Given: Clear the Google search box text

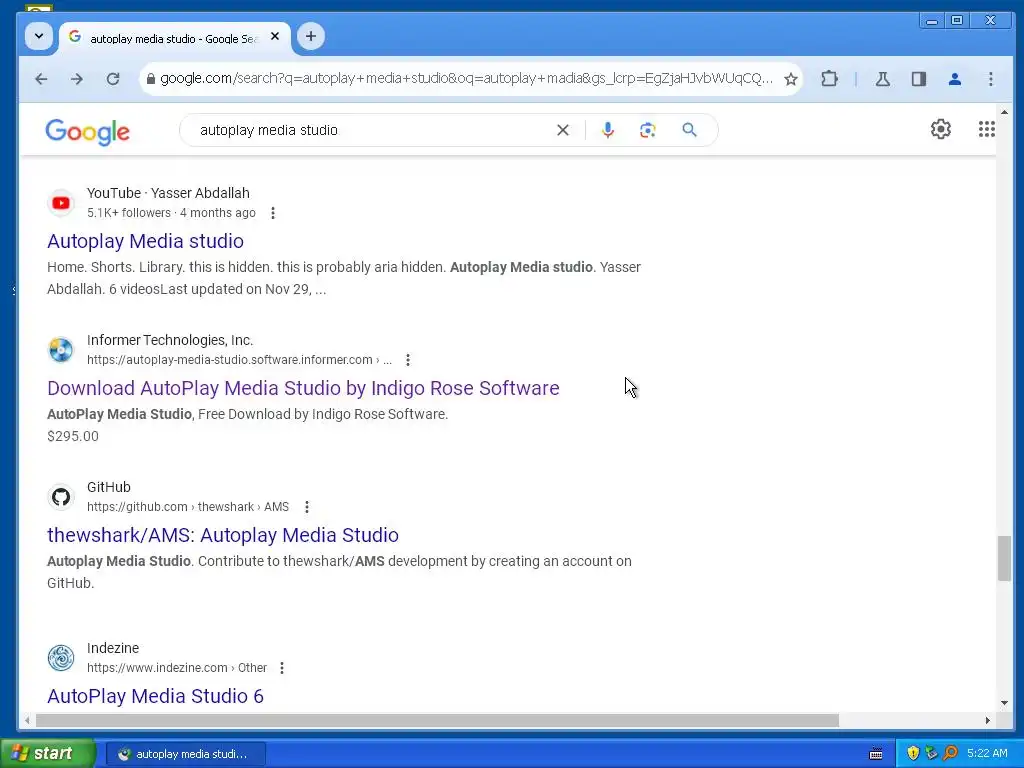Looking at the screenshot, I should [562, 130].
